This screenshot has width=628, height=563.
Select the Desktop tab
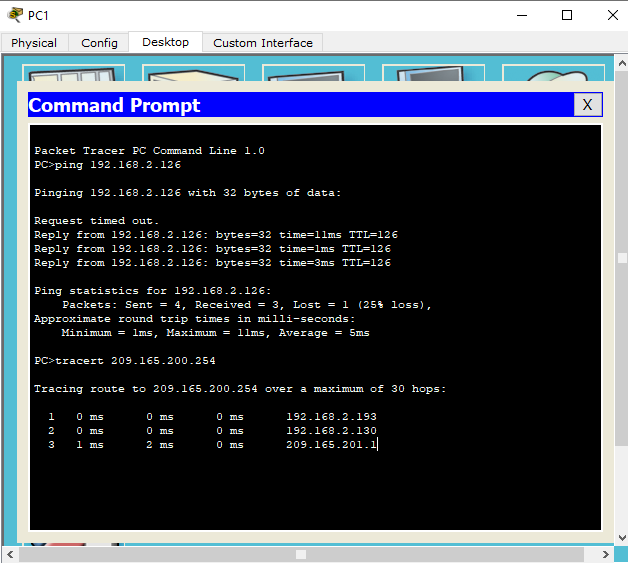(165, 42)
